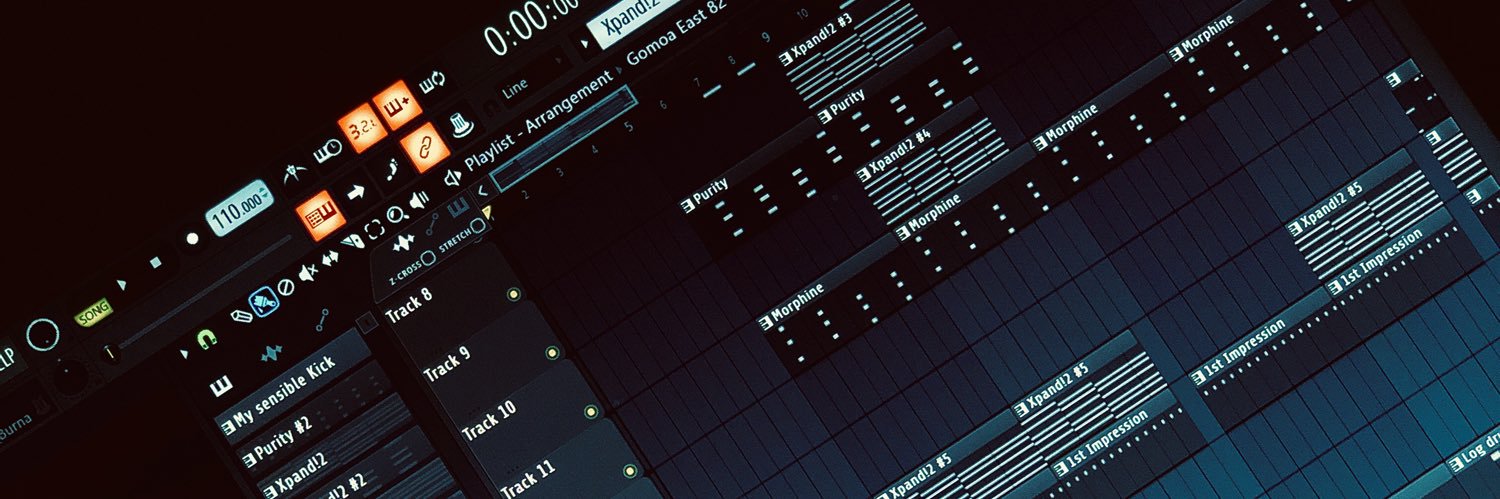Enable step editing footprints icon
1500x499 pixels.
[391, 169]
